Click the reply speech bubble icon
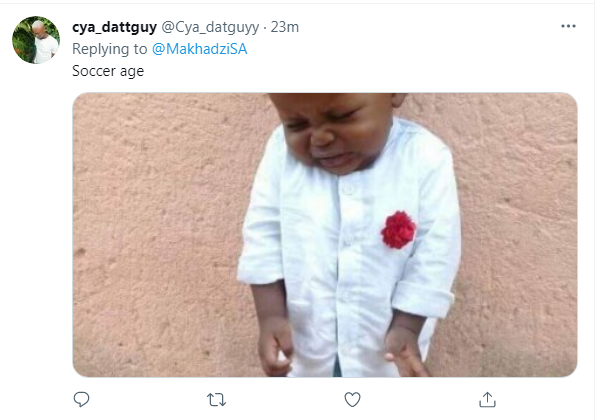Screen dimensions: 600x420 [x=82, y=399]
